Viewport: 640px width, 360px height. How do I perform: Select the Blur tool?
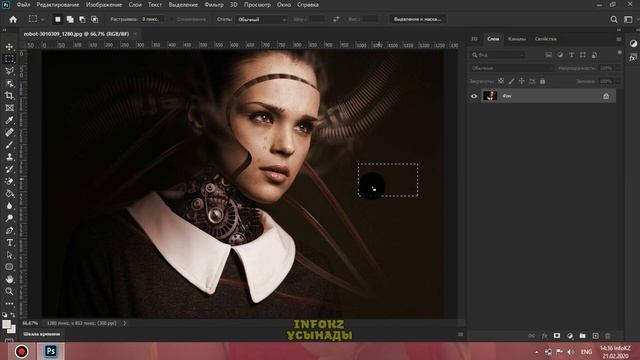click(9, 206)
